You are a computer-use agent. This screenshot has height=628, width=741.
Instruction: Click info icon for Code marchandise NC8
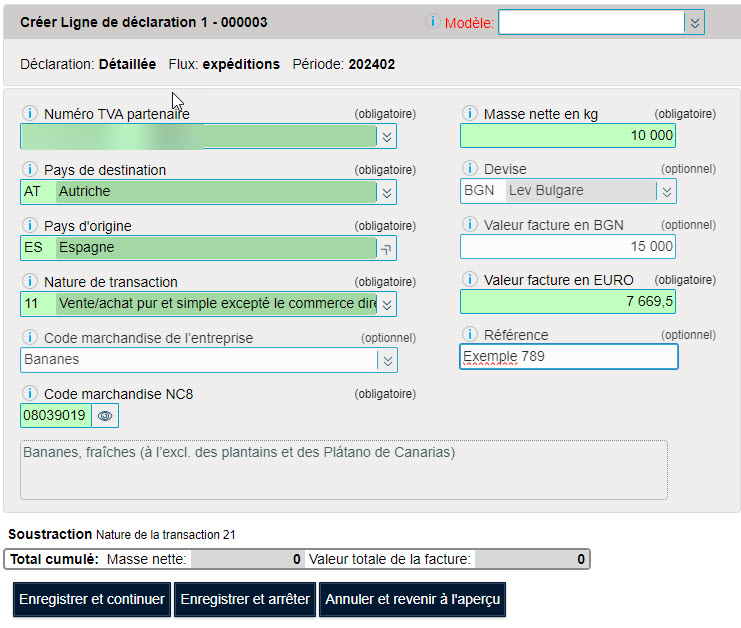click(x=30, y=393)
